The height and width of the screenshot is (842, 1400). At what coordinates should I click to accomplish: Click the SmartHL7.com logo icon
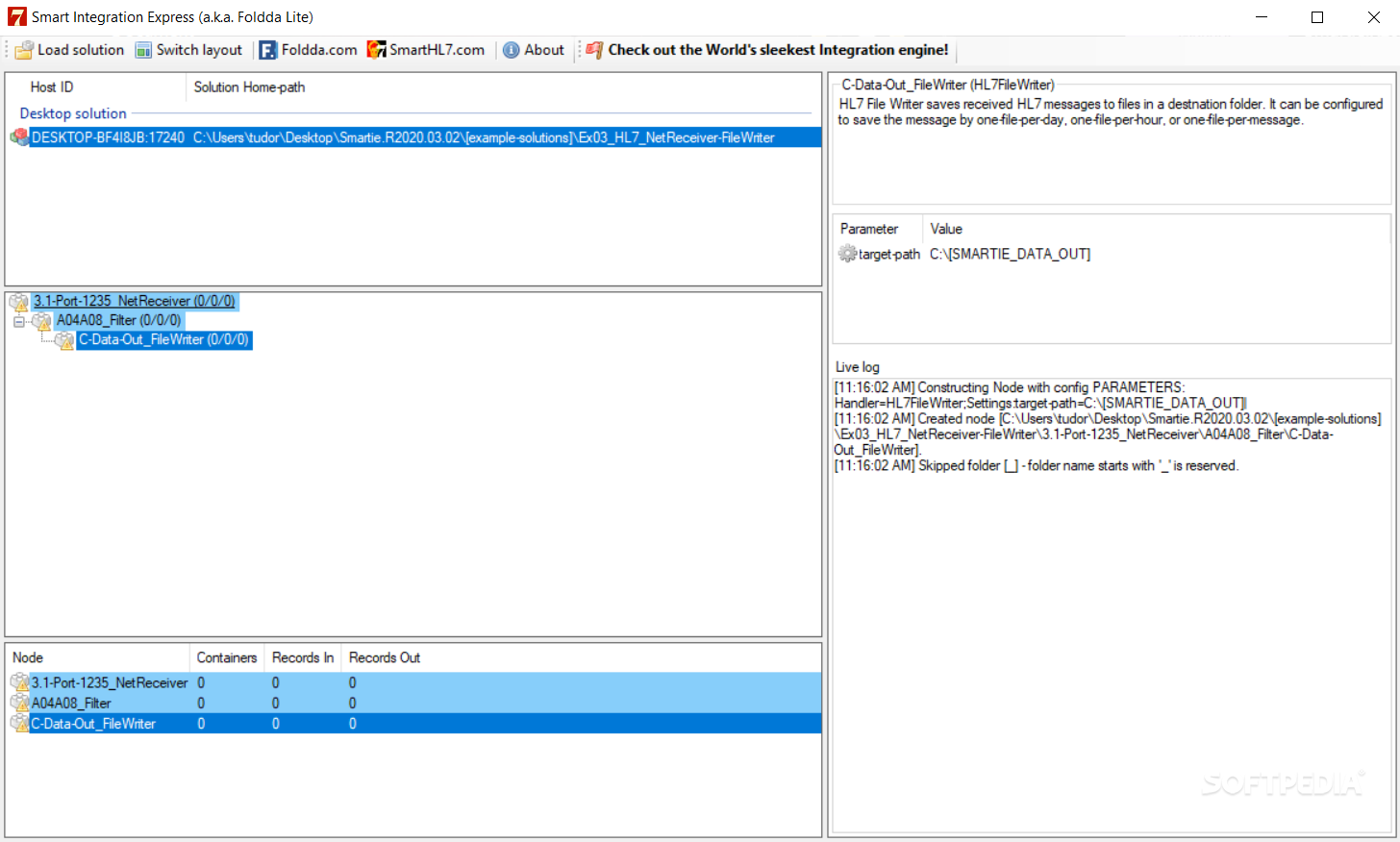pos(377,50)
